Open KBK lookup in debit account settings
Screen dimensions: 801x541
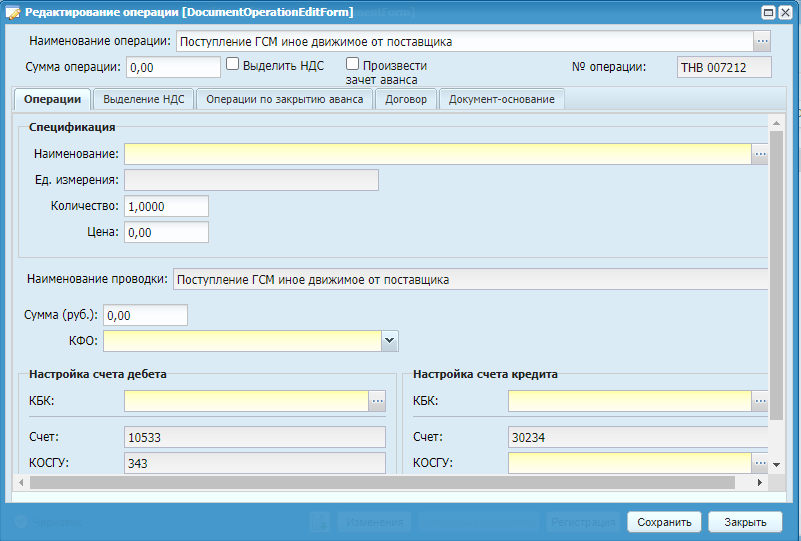pos(377,401)
